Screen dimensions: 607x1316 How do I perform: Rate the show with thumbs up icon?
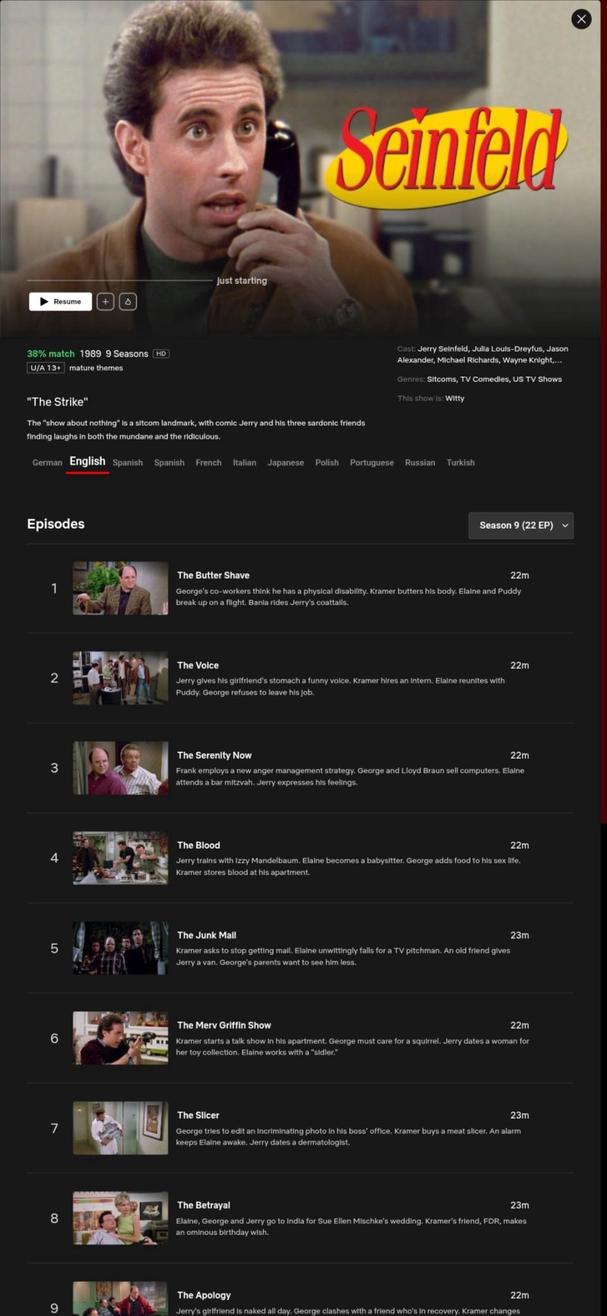tap(128, 301)
